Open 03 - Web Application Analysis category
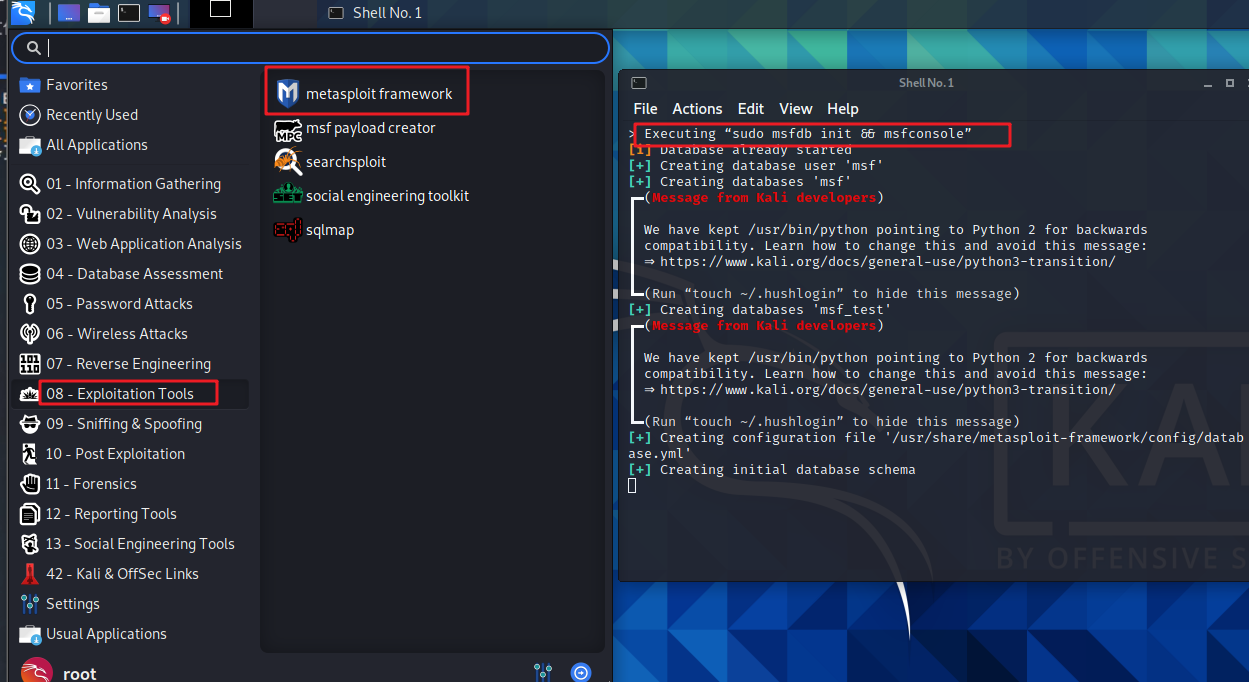Viewport: 1249px width, 682px height. 130,244
